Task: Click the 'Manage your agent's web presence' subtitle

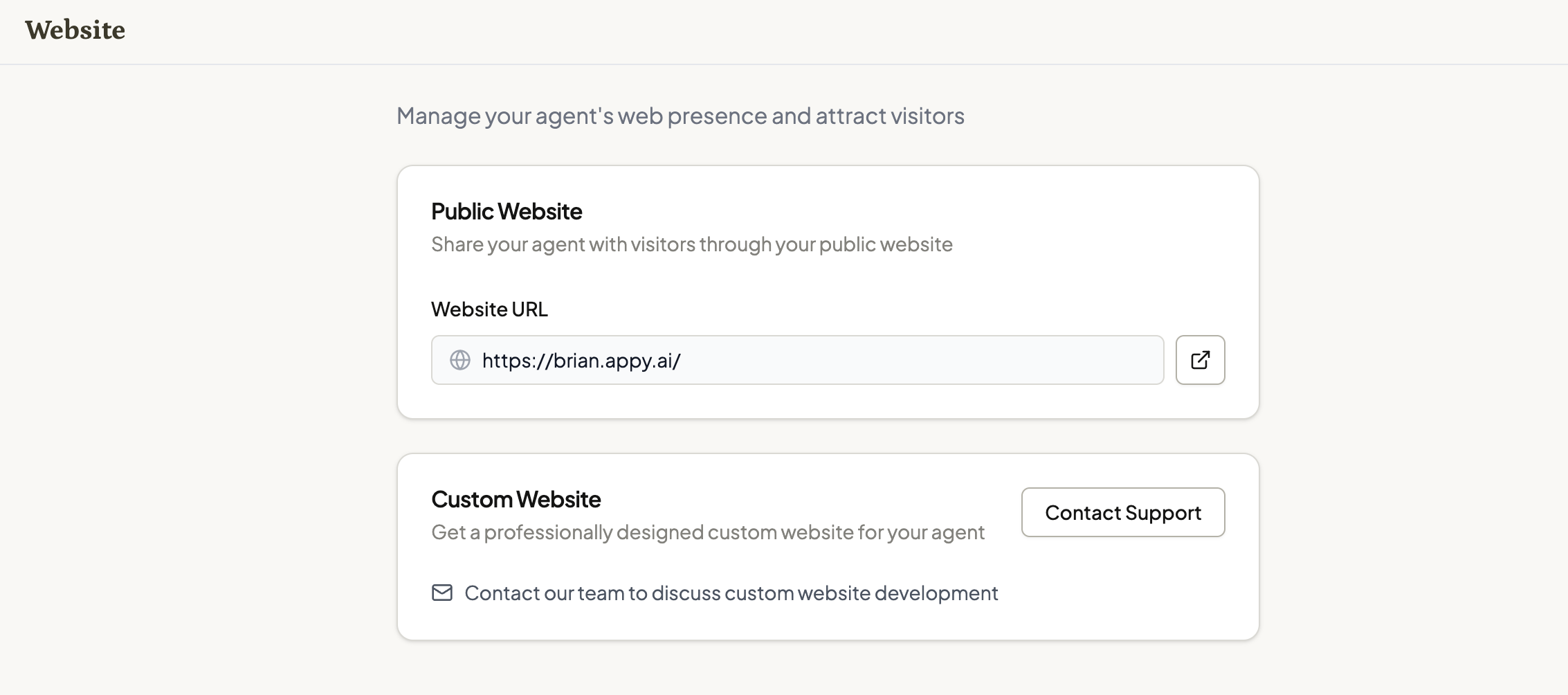Action: click(680, 116)
